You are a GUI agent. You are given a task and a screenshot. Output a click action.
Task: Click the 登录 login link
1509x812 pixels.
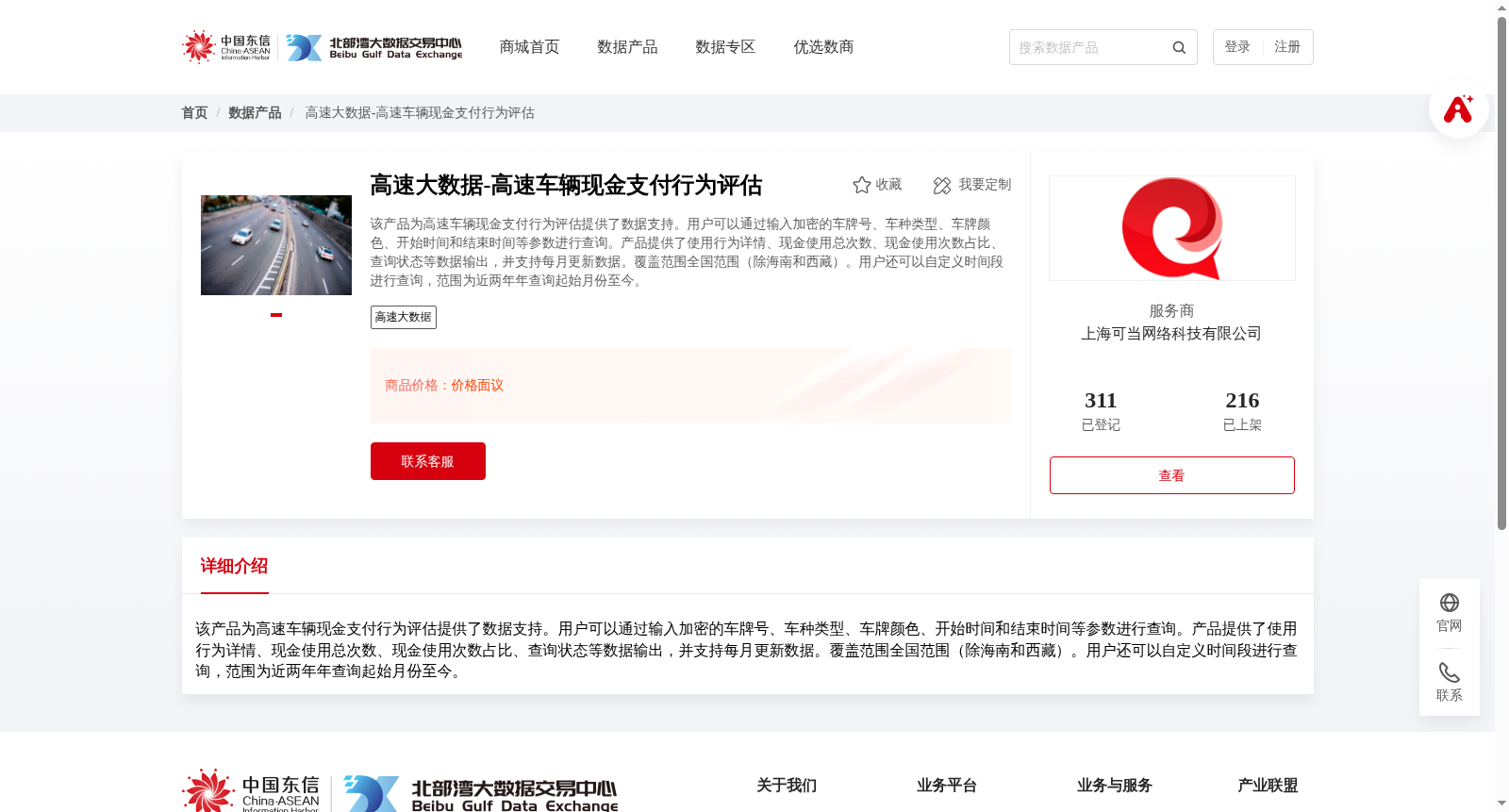click(x=1237, y=47)
